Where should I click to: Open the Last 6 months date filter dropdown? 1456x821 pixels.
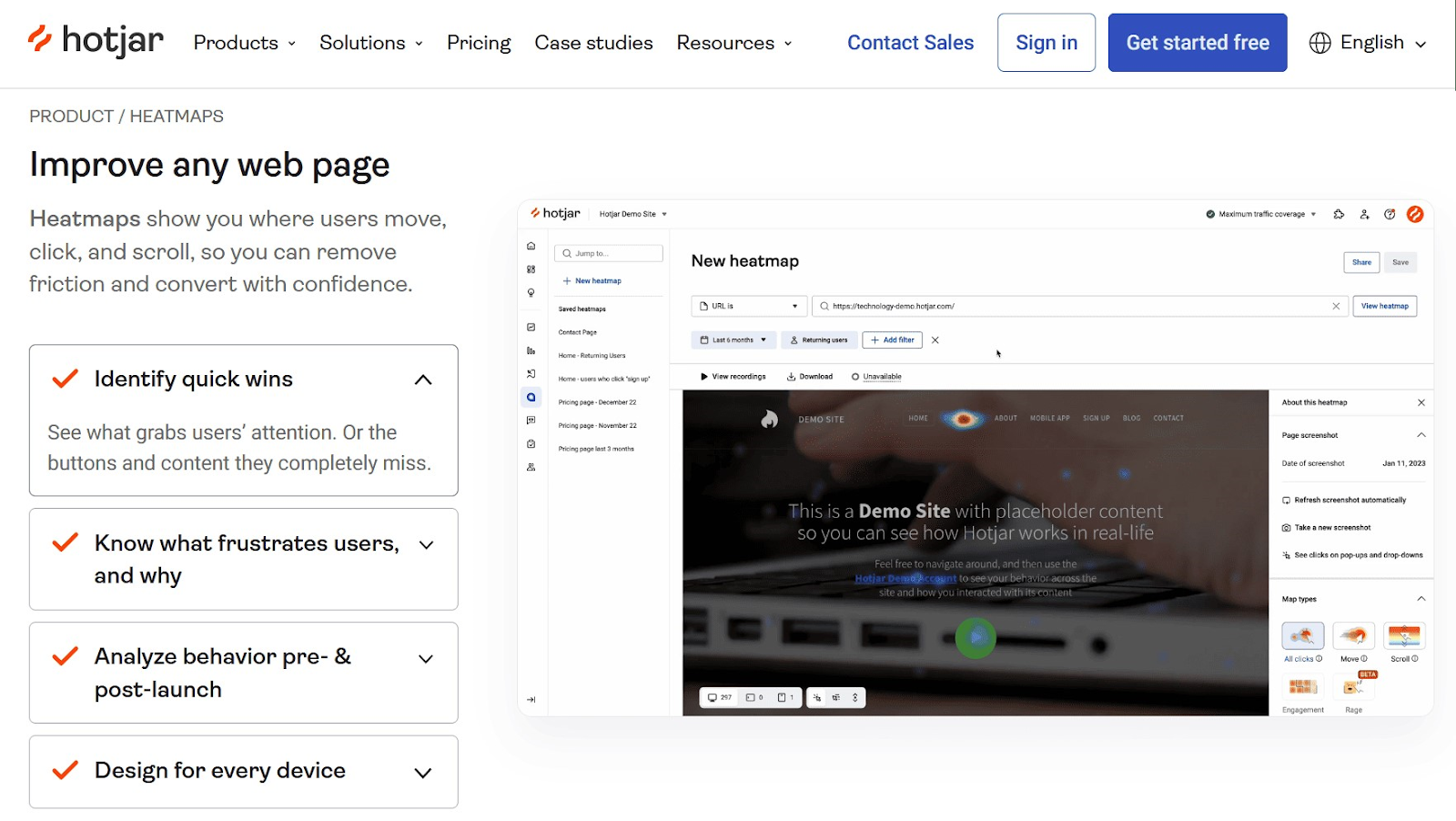click(x=732, y=340)
